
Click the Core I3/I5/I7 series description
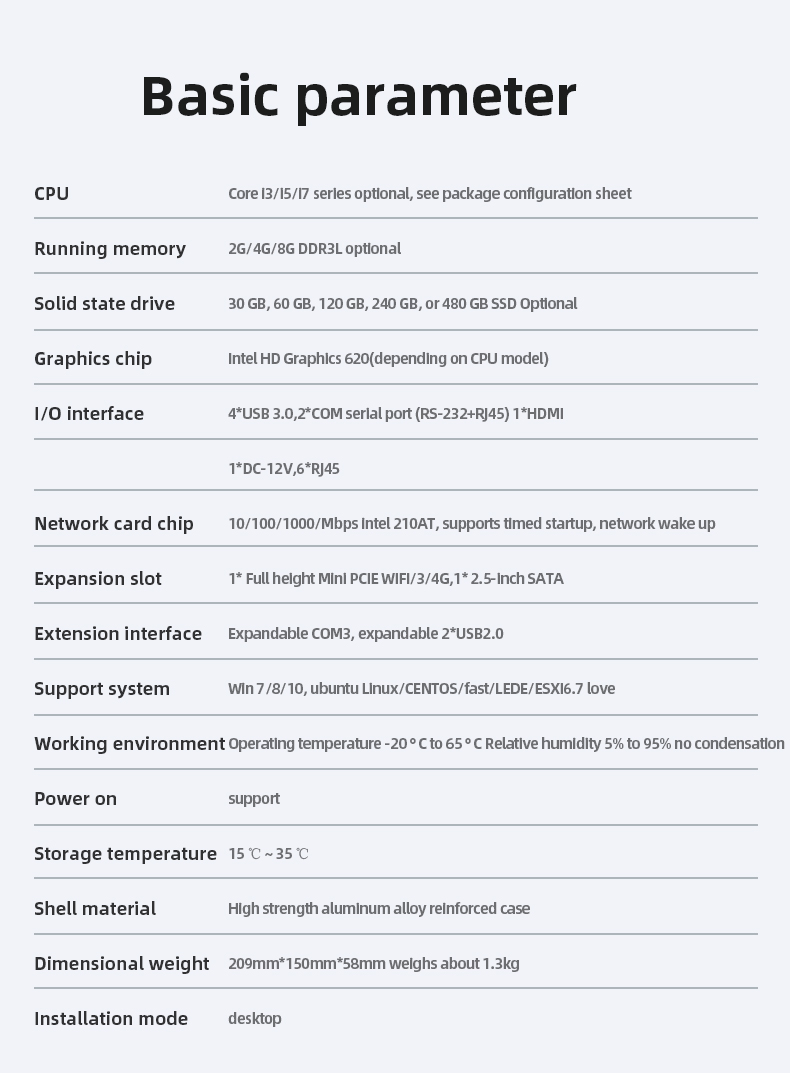[429, 193]
